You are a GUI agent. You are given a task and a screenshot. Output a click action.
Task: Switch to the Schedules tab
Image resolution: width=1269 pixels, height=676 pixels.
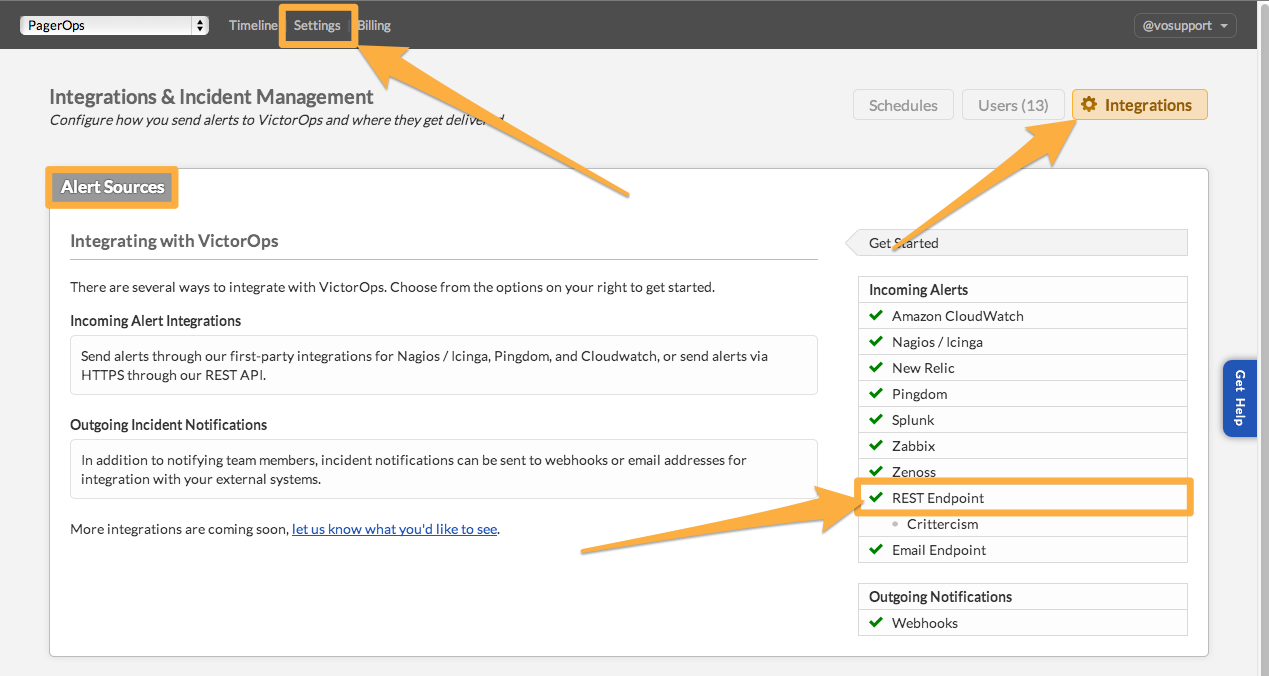[903, 105]
